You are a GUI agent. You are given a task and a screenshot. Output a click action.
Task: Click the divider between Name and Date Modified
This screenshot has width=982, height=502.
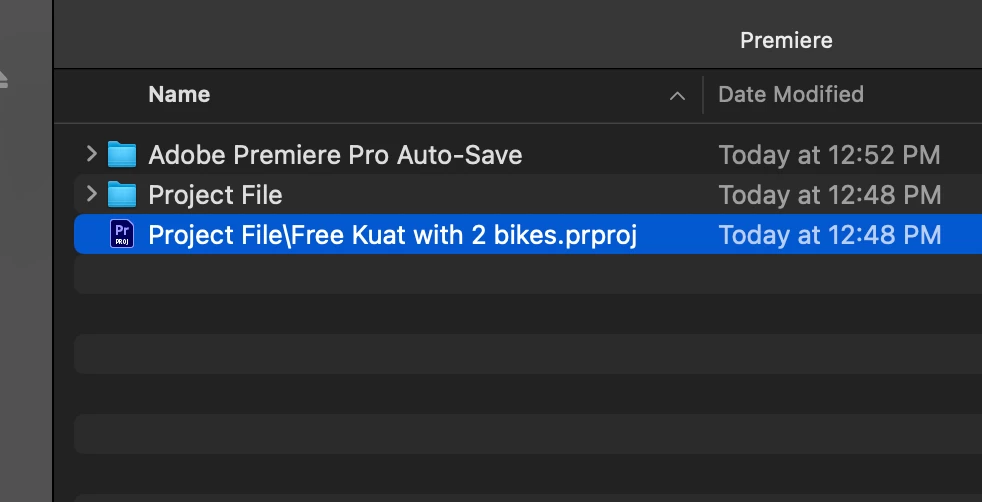coord(703,95)
